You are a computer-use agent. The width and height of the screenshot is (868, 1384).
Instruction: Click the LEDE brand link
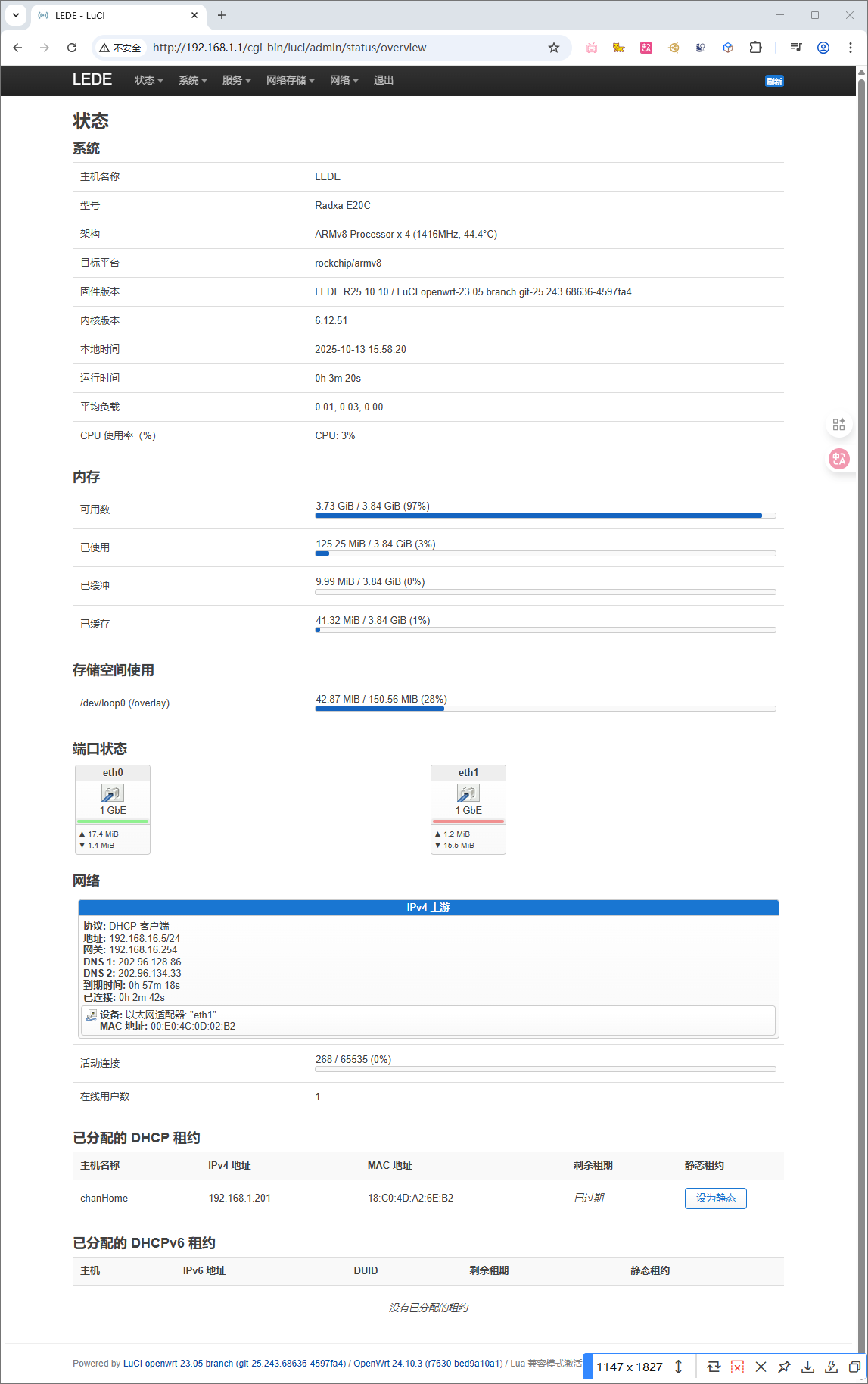pyautogui.click(x=92, y=79)
